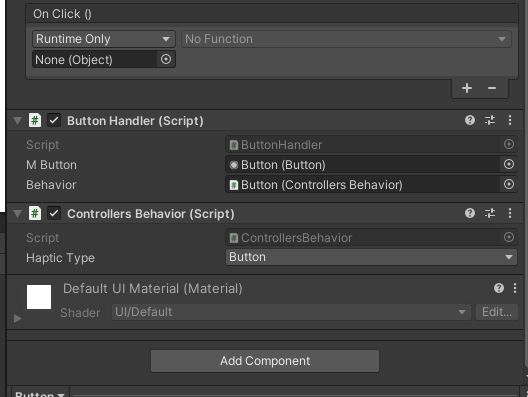Remove the On Click entry with minus
The image size is (528, 397).
[x=492, y=88]
